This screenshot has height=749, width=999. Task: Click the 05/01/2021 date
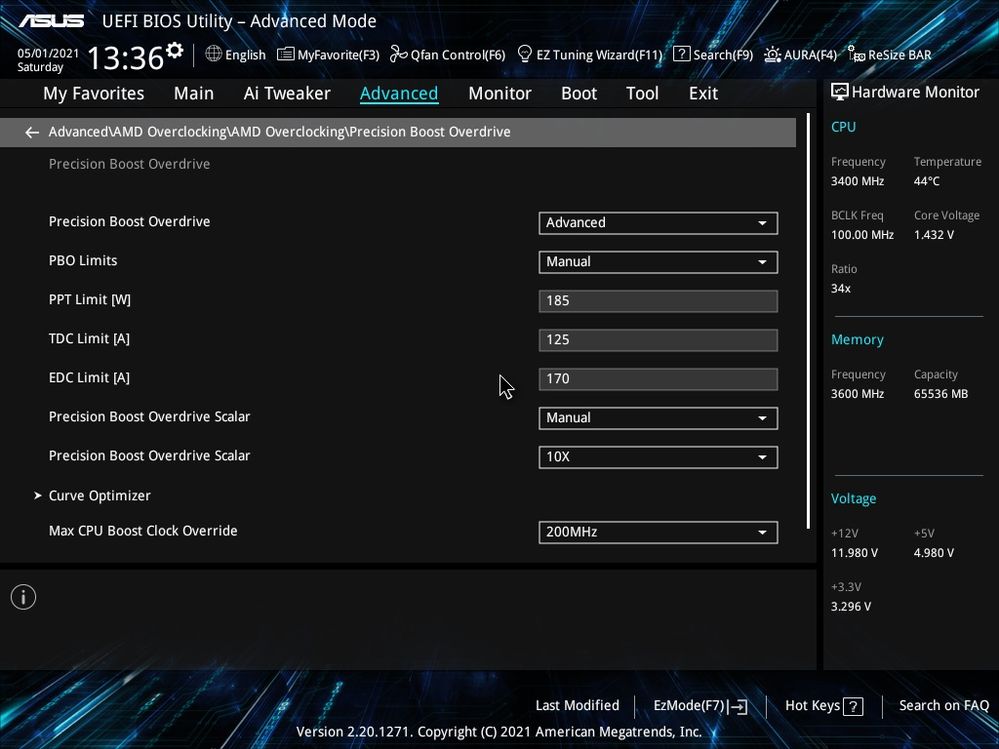click(x=48, y=53)
